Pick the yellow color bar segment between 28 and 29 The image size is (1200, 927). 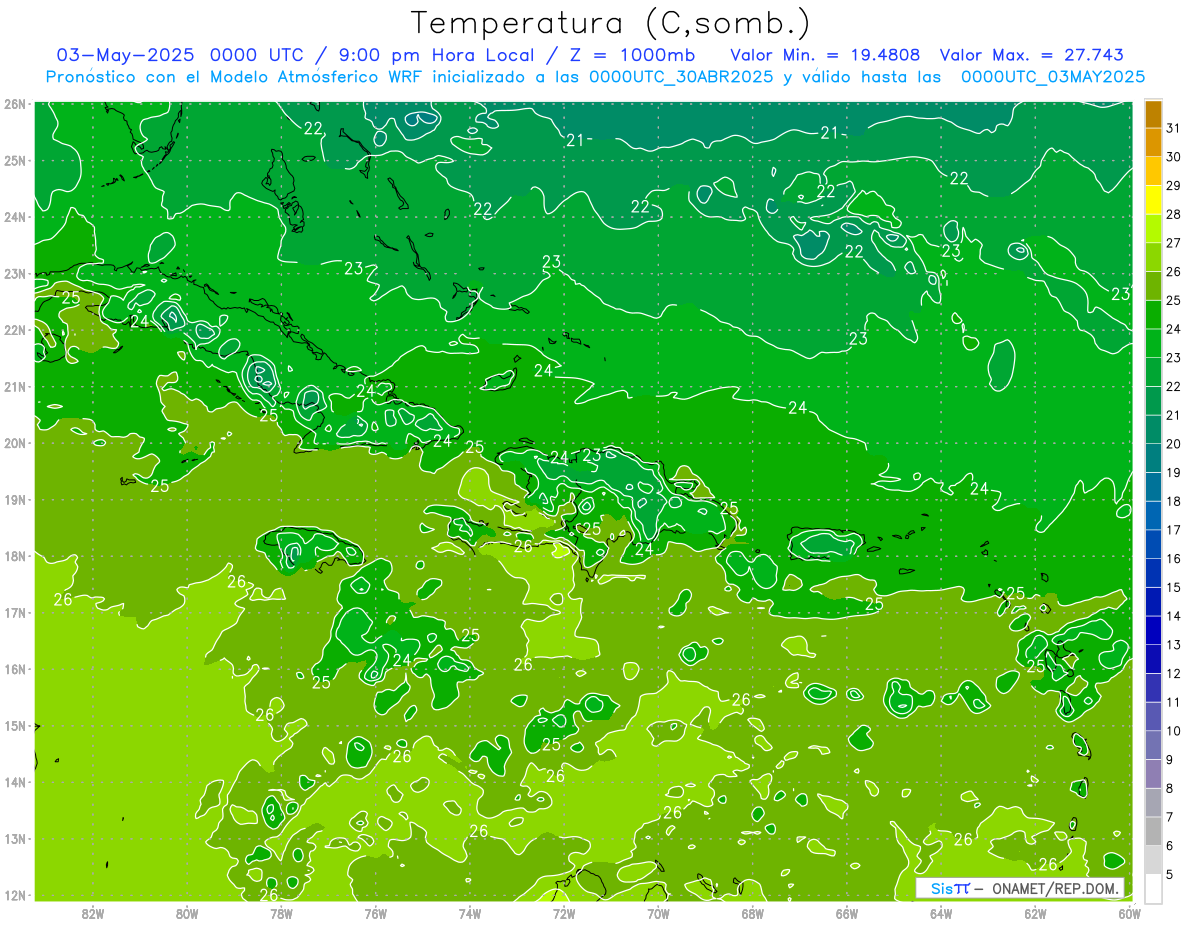[1153, 200]
